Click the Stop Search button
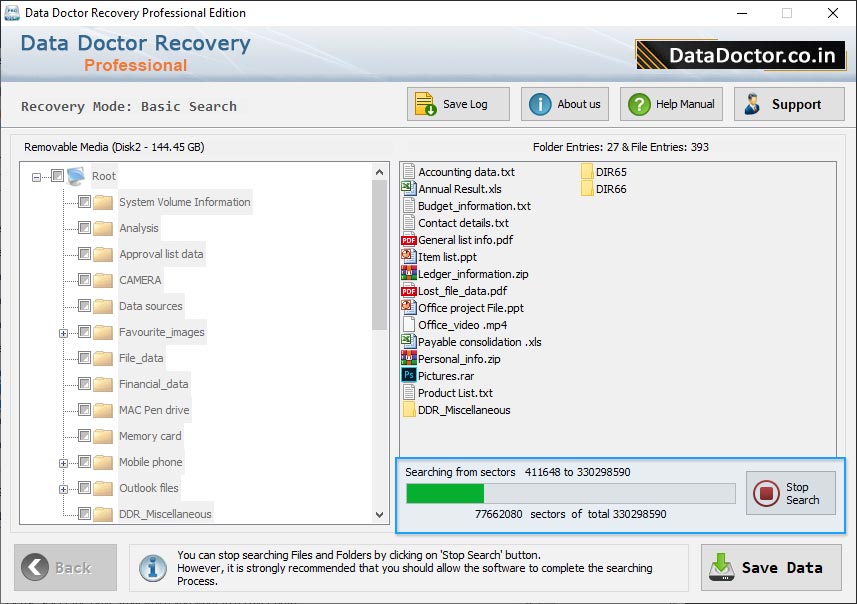The image size is (857, 604). coord(790,493)
